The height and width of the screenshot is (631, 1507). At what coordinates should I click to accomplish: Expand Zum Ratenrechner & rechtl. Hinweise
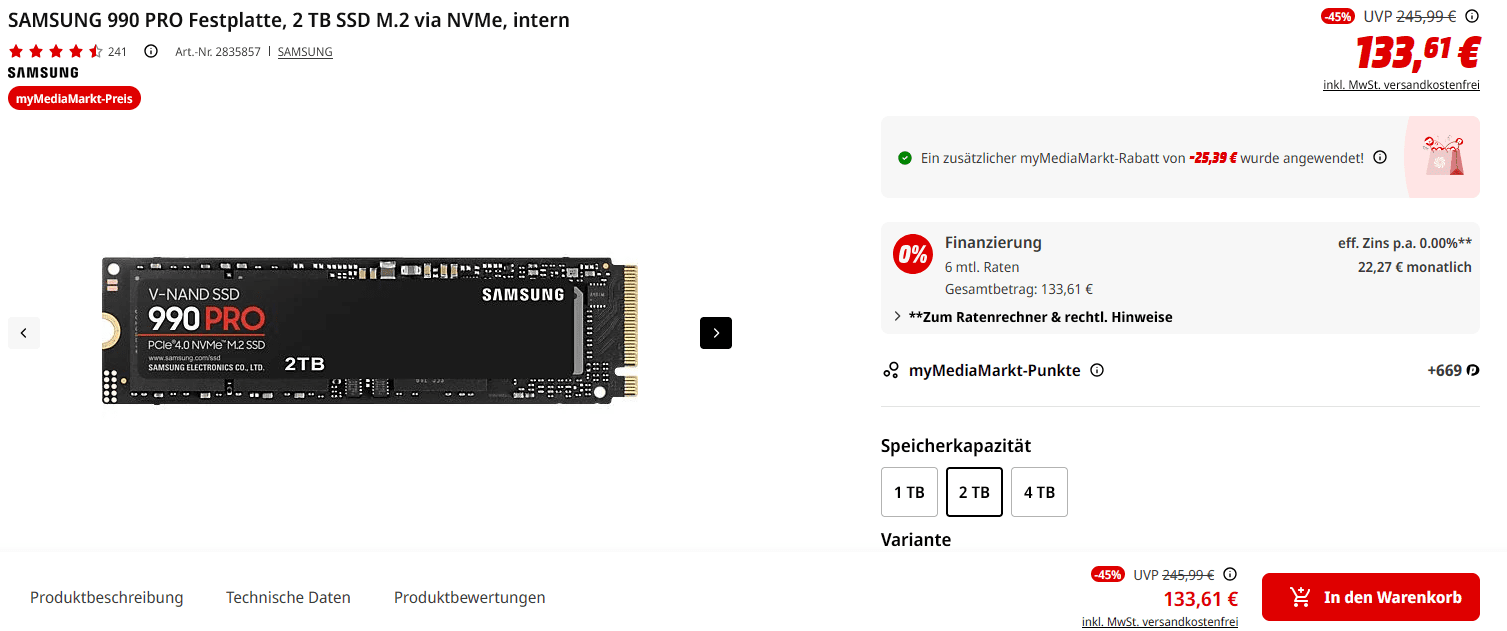pos(1033,317)
